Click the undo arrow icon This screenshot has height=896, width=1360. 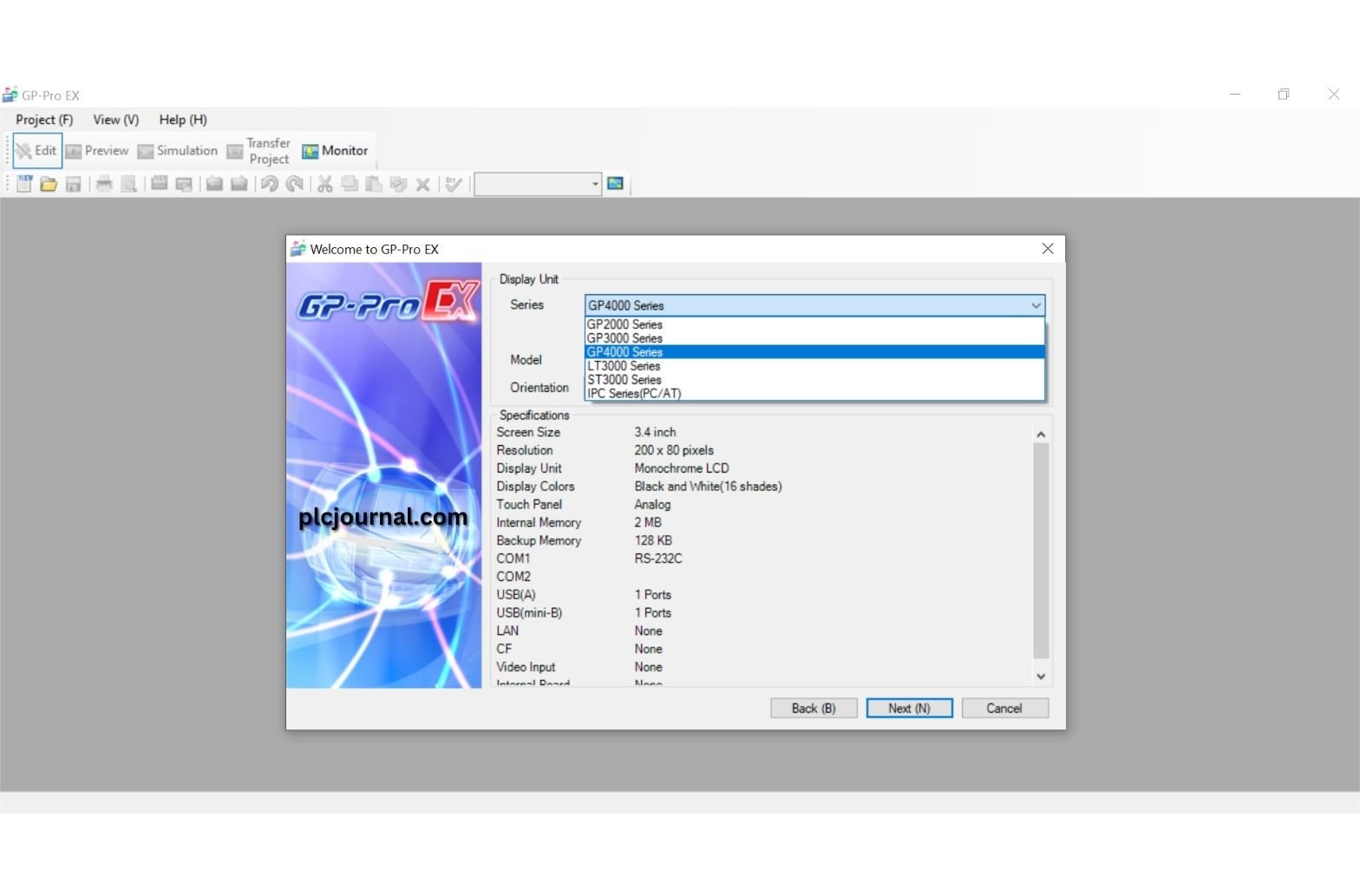coord(270,184)
